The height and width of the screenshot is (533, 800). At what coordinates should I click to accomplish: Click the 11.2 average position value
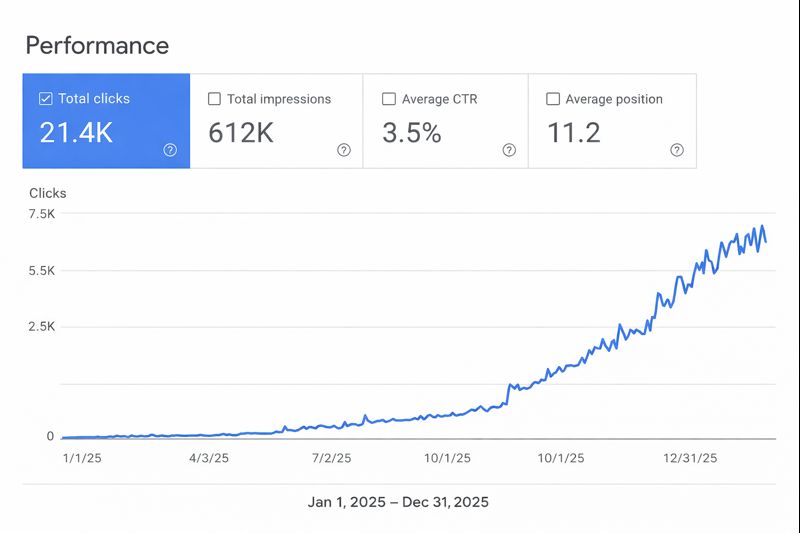pos(574,132)
